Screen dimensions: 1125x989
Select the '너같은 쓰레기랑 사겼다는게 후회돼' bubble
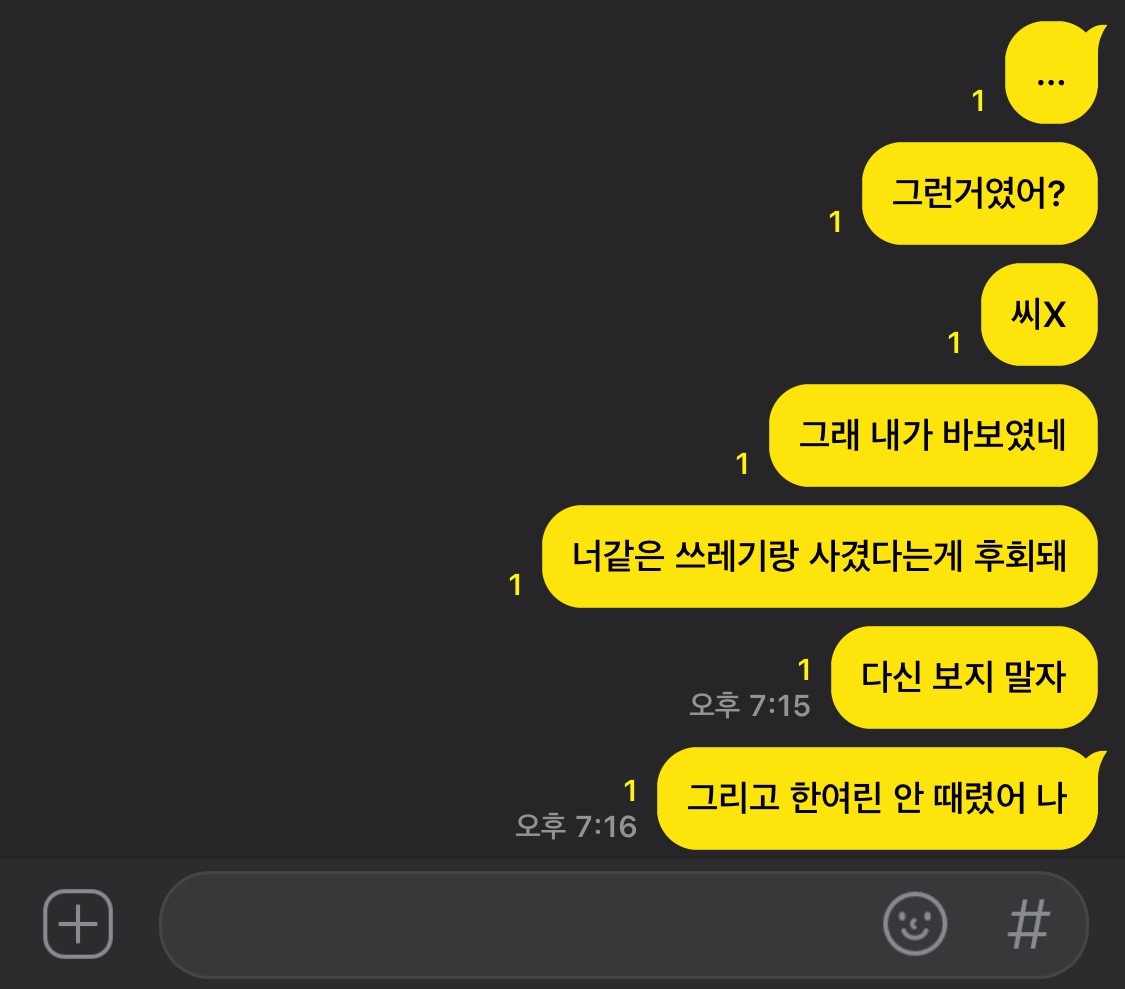click(x=819, y=556)
